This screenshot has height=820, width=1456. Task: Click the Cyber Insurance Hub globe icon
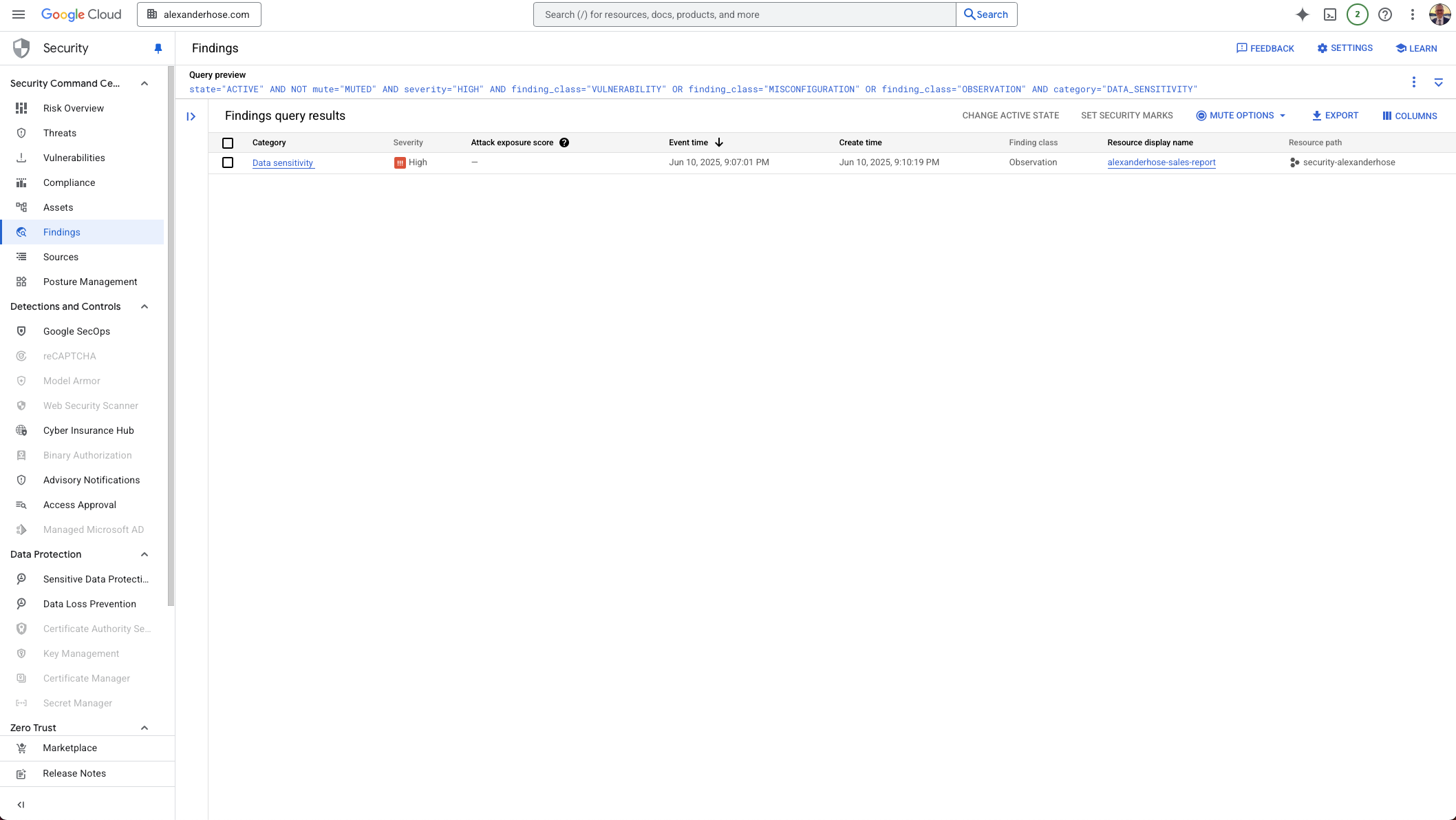[21, 430]
